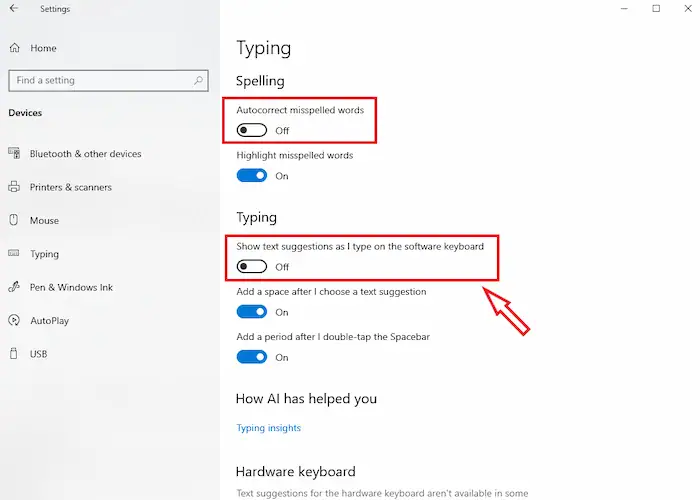Click the Bluetooth & other devices icon
This screenshot has width=700, height=500.
[14, 154]
